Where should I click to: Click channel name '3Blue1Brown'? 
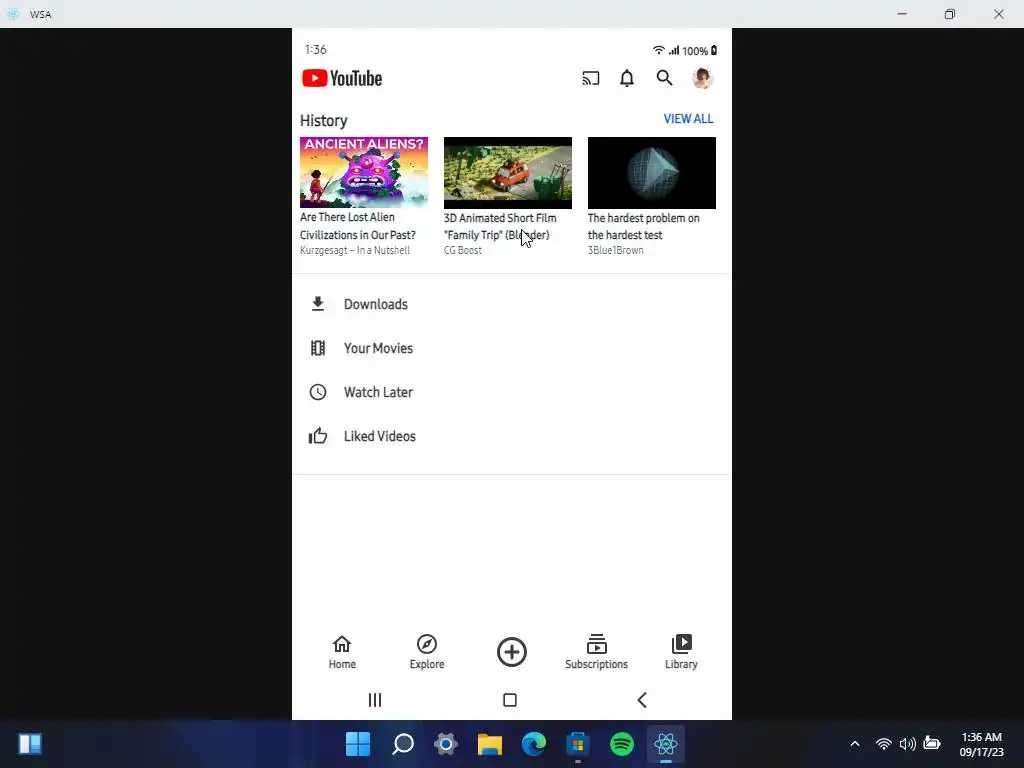pos(616,250)
